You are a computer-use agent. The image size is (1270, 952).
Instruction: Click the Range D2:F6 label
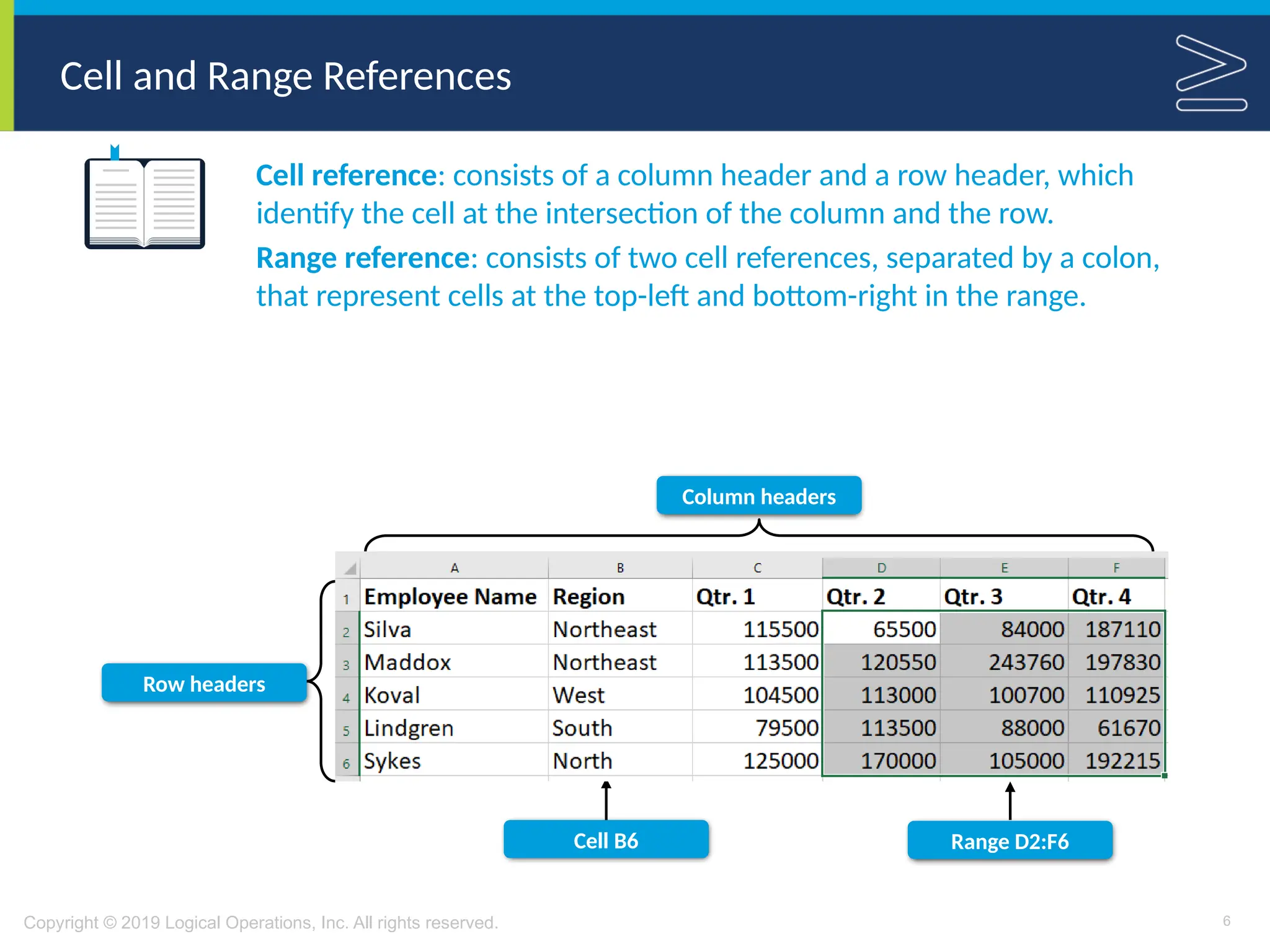(x=1010, y=840)
